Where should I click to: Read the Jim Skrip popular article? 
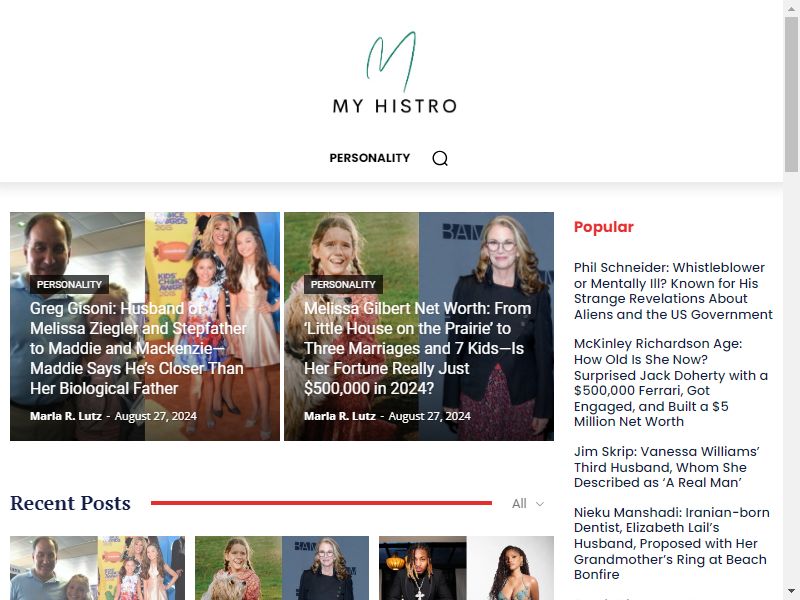point(666,467)
